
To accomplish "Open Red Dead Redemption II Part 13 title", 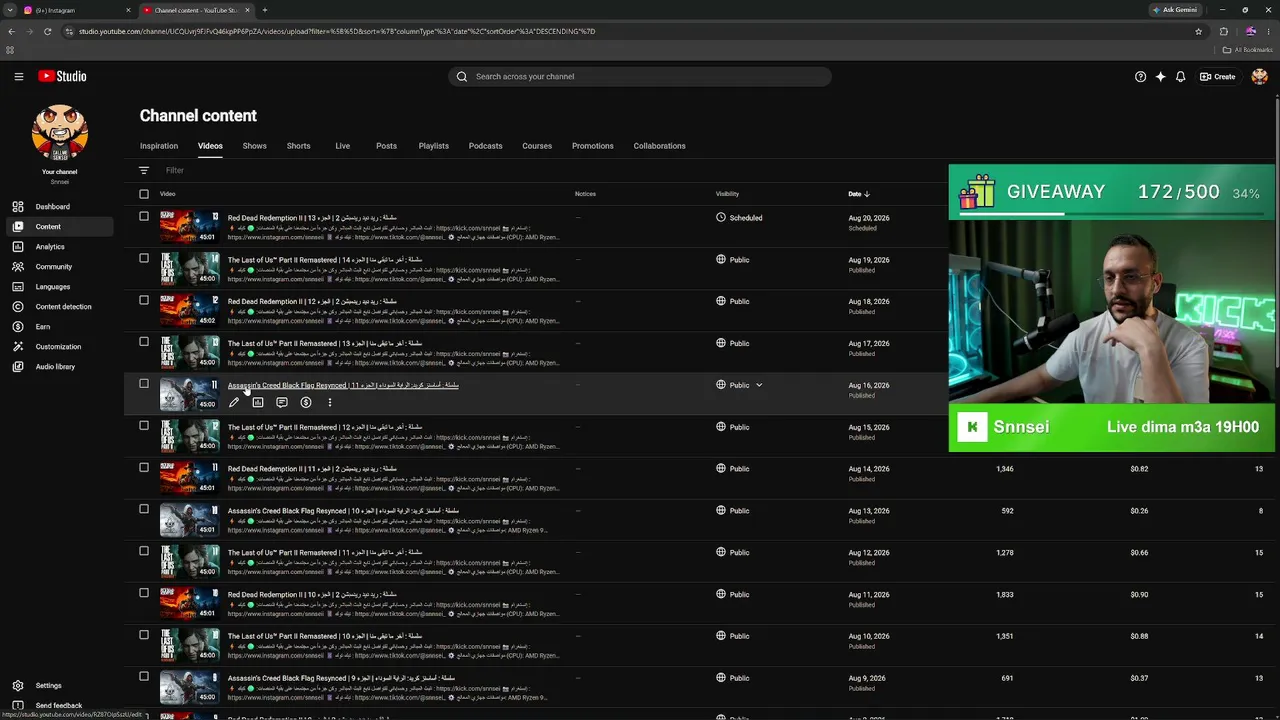I will pyautogui.click(x=312, y=218).
